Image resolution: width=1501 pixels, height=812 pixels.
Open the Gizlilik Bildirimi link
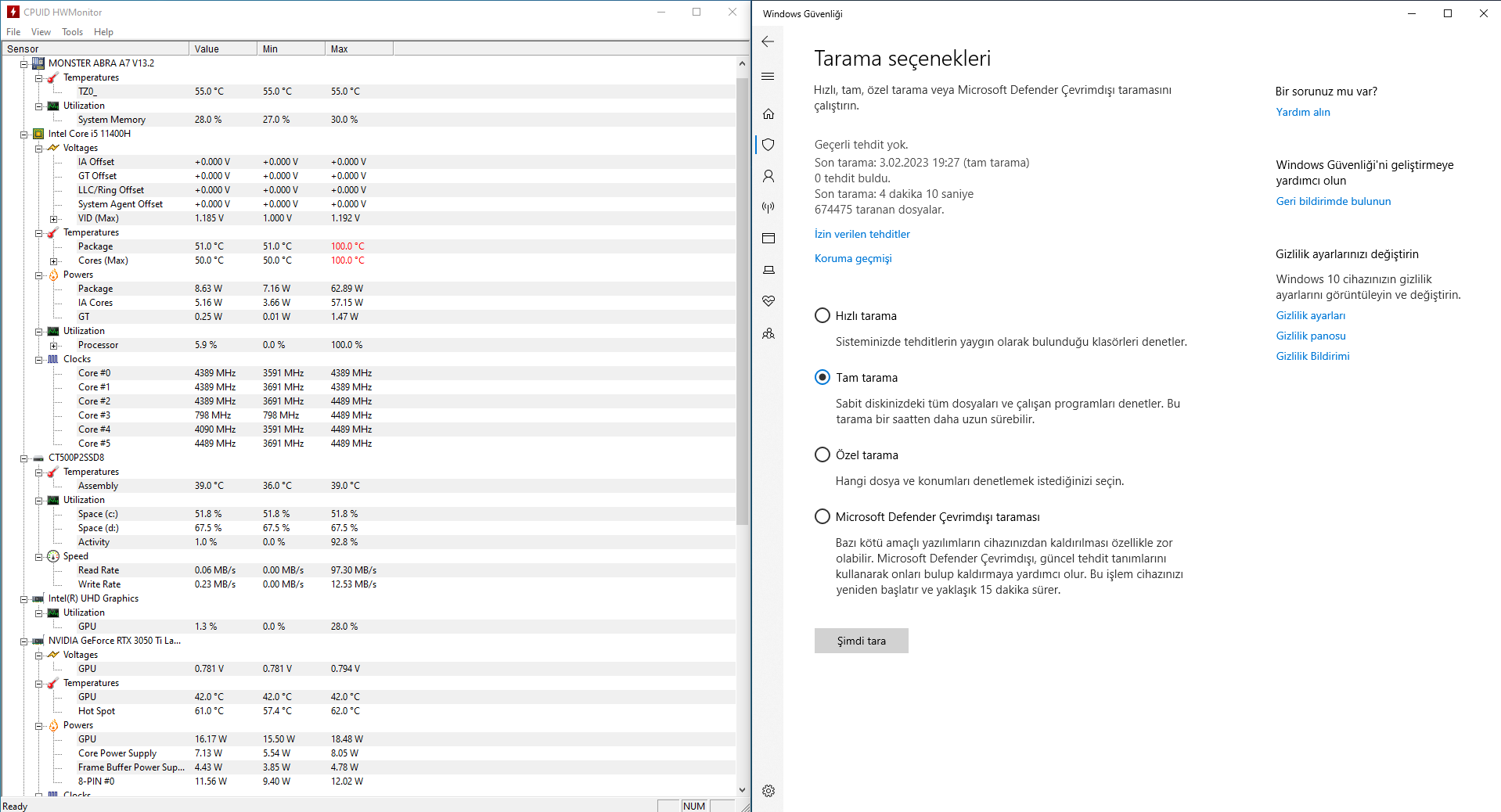coord(1313,356)
